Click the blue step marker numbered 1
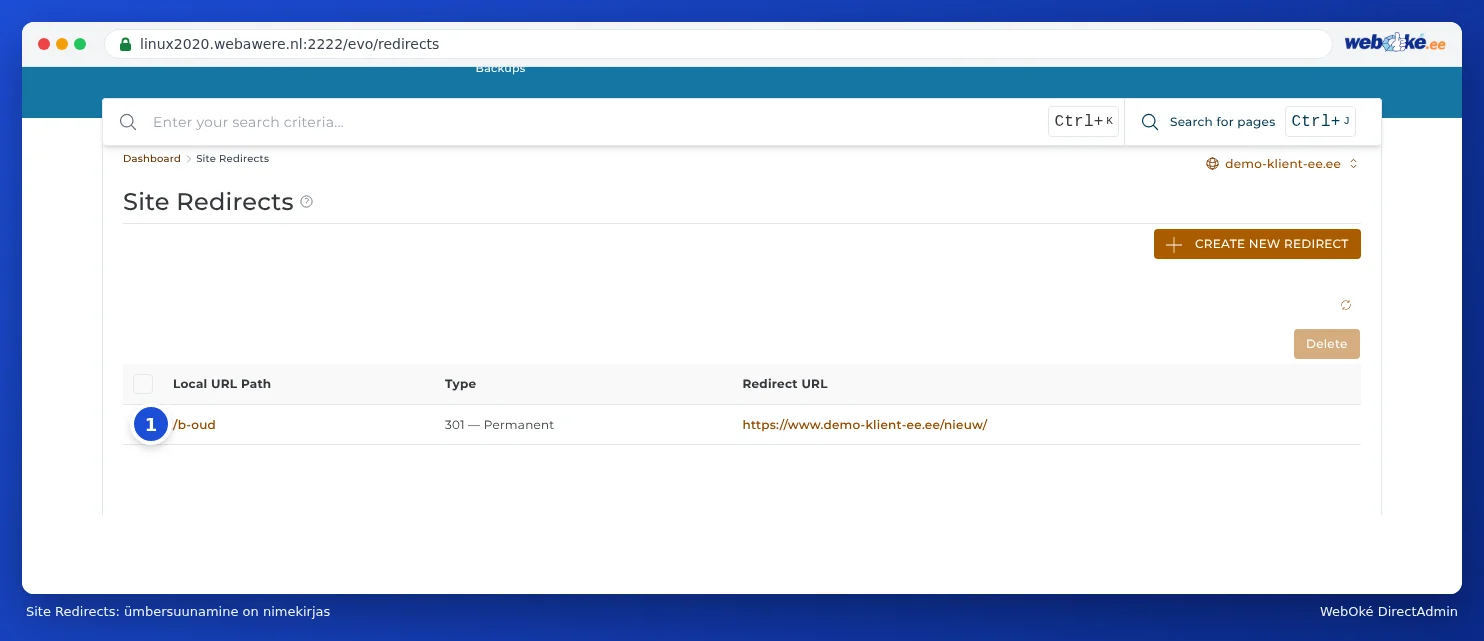 pos(151,425)
